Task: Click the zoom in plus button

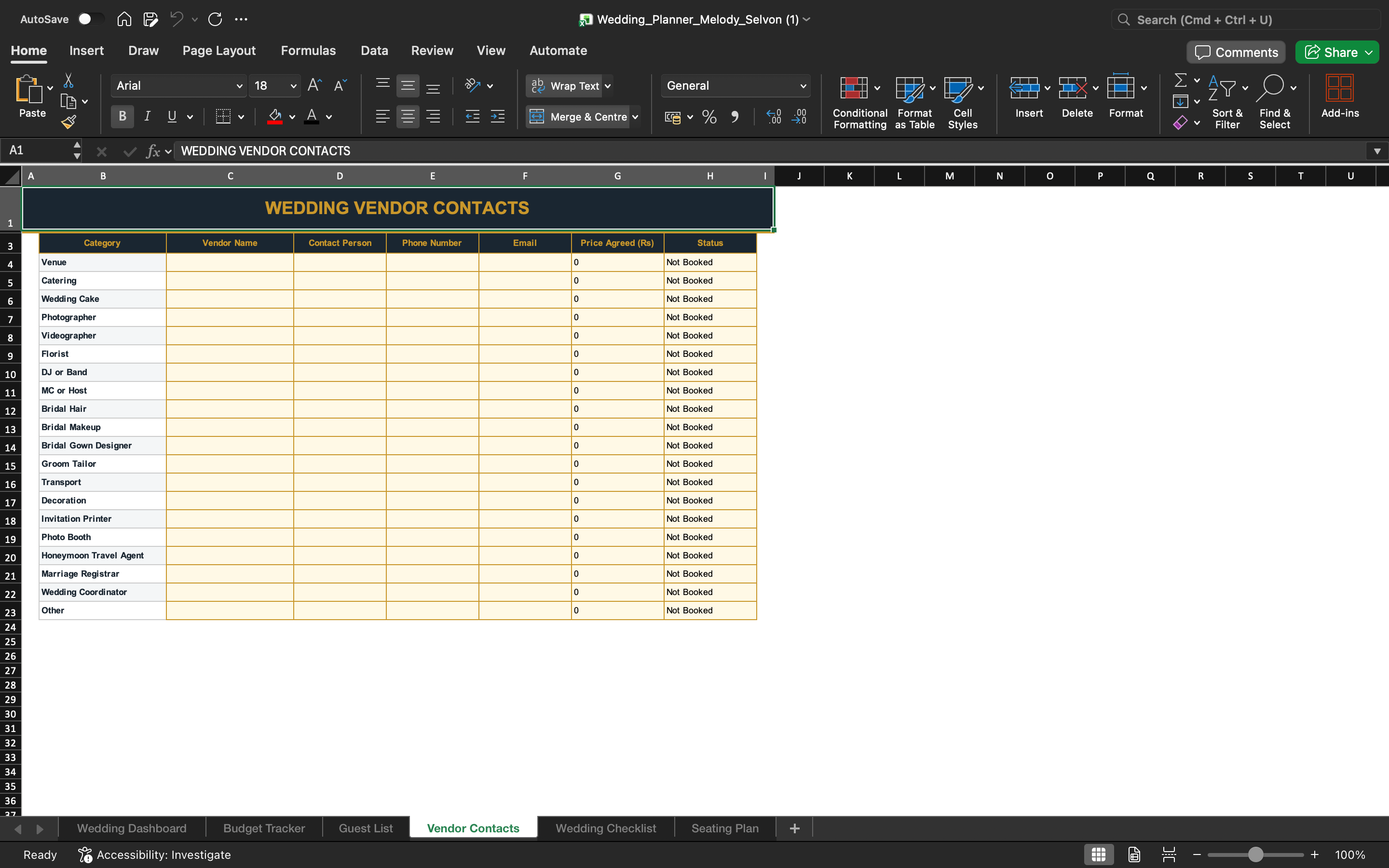Action: [1314, 855]
